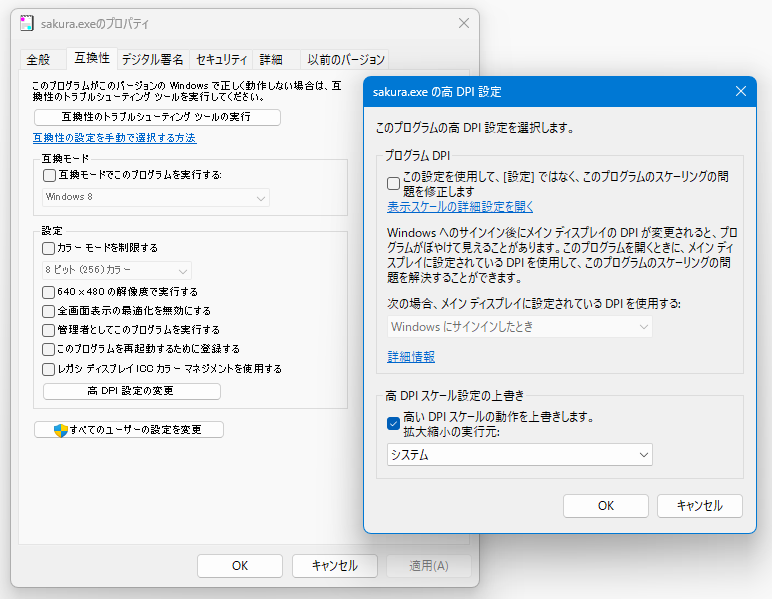
Task: Open the デジタル署名 tab
Action: 152,59
